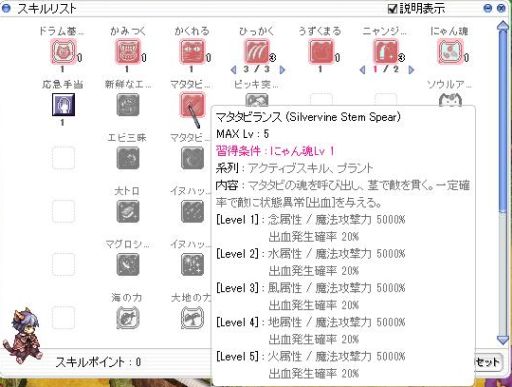Select the エビ三昧 shrimp skill icon
The width and height of the screenshot is (512, 387).
(x=128, y=158)
